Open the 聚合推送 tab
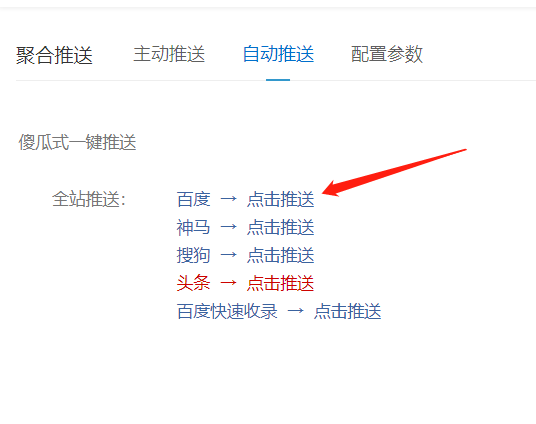Image resolution: width=536 pixels, height=424 pixels. pyautogui.click(x=54, y=55)
